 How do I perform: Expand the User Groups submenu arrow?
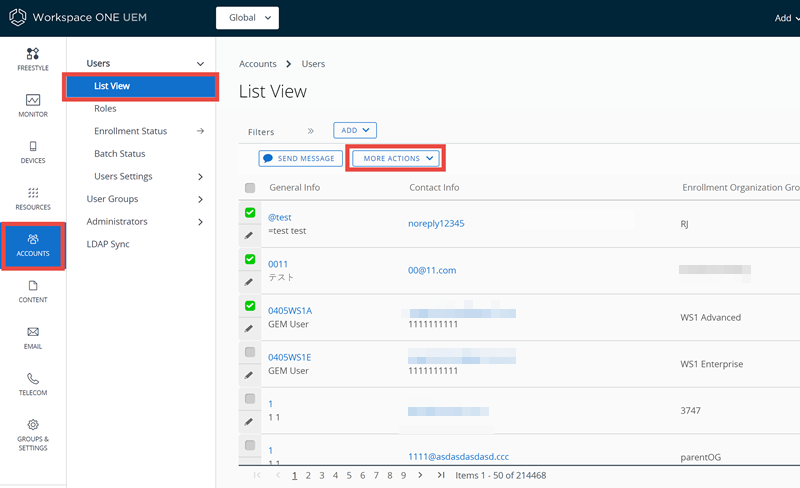pos(201,199)
